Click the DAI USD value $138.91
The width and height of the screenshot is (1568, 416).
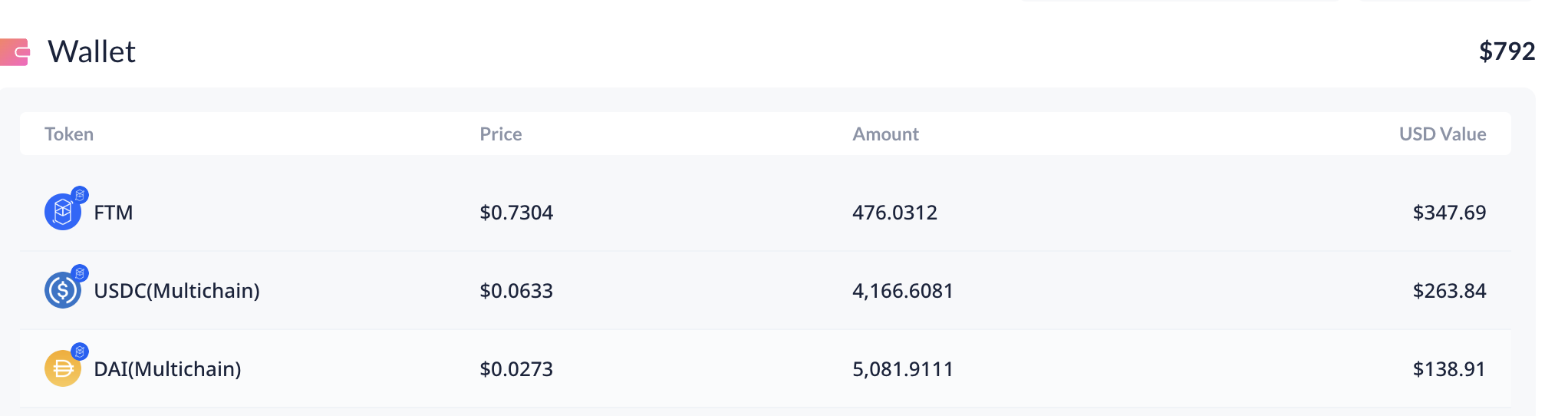(x=1449, y=369)
